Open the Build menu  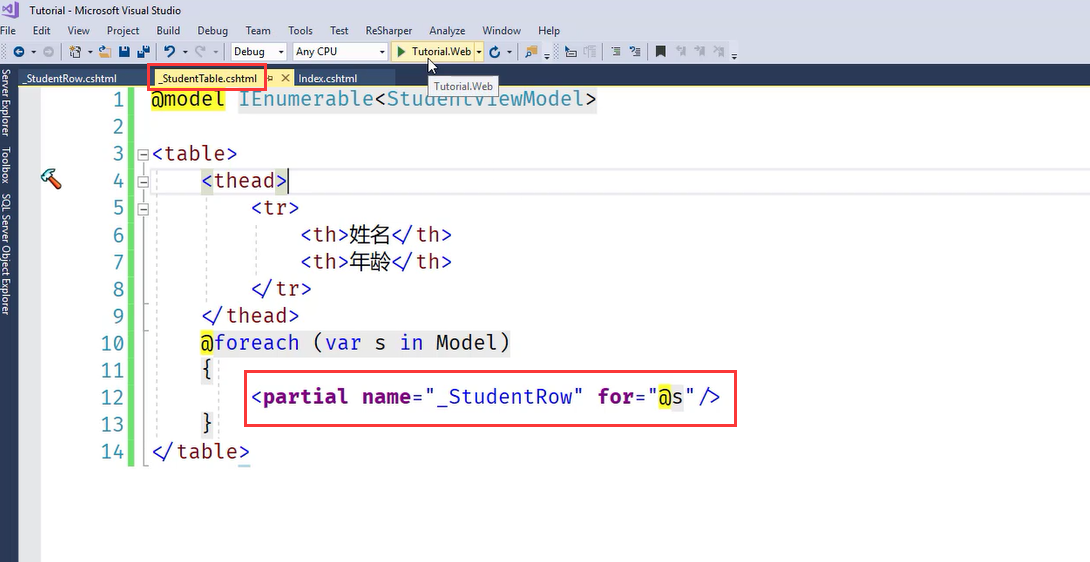[168, 31]
